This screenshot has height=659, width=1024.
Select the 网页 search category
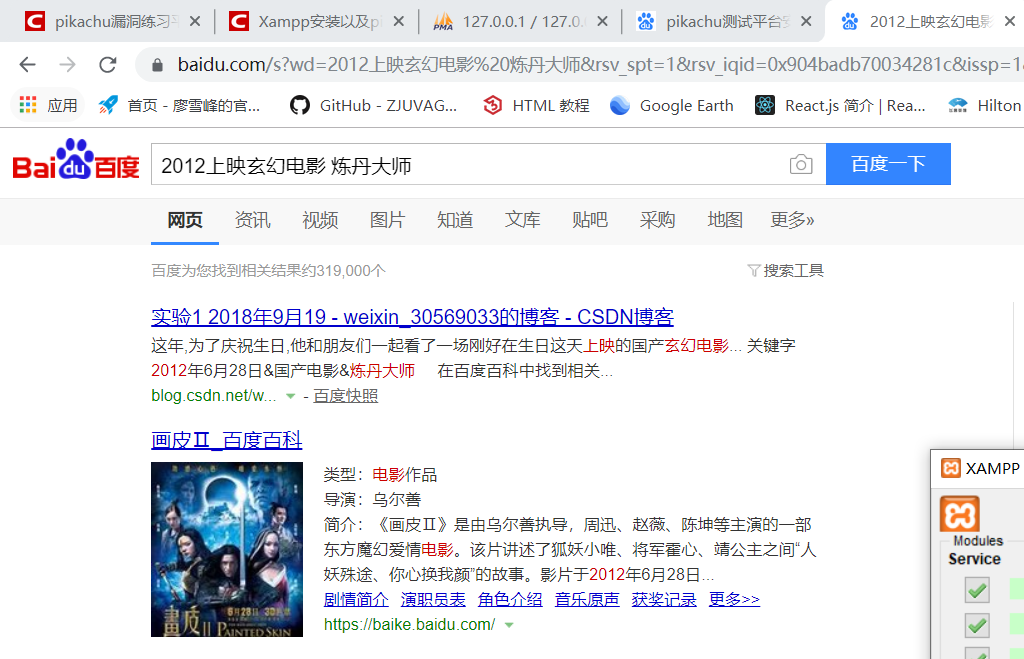click(185, 220)
